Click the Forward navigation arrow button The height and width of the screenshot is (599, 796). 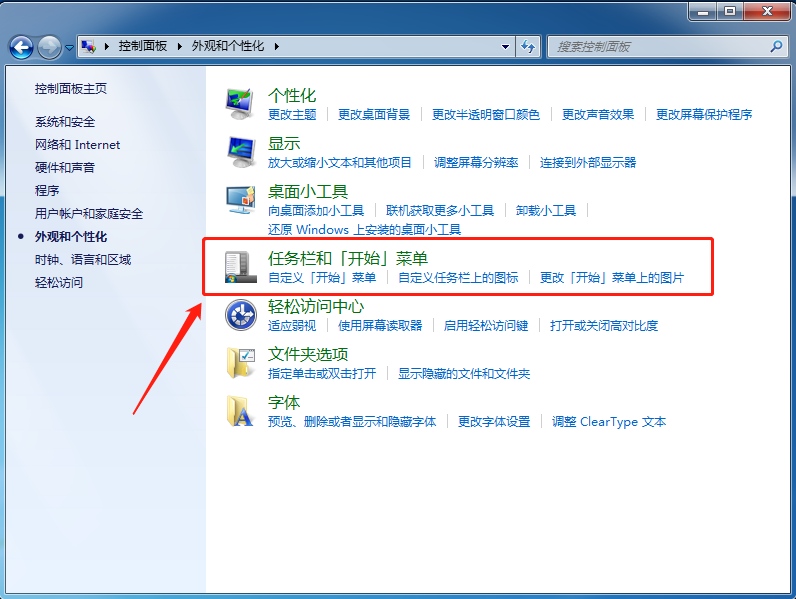49,47
